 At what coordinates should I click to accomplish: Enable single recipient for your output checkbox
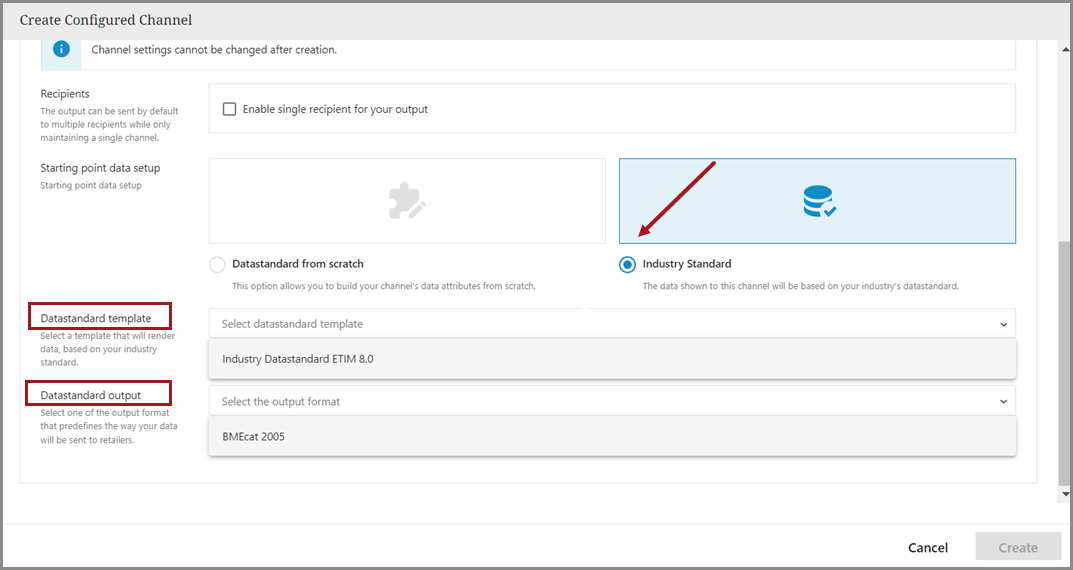click(x=230, y=109)
